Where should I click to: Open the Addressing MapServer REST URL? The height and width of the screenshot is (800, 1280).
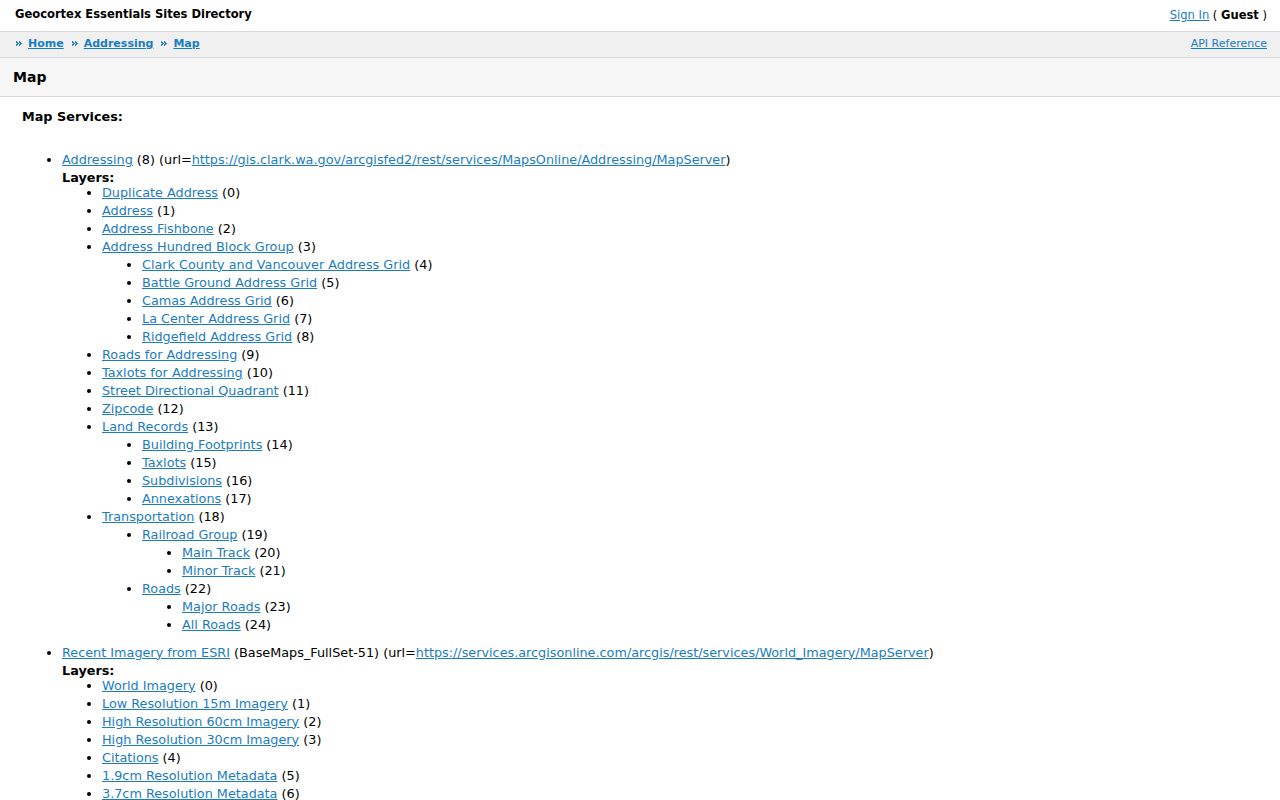point(459,160)
